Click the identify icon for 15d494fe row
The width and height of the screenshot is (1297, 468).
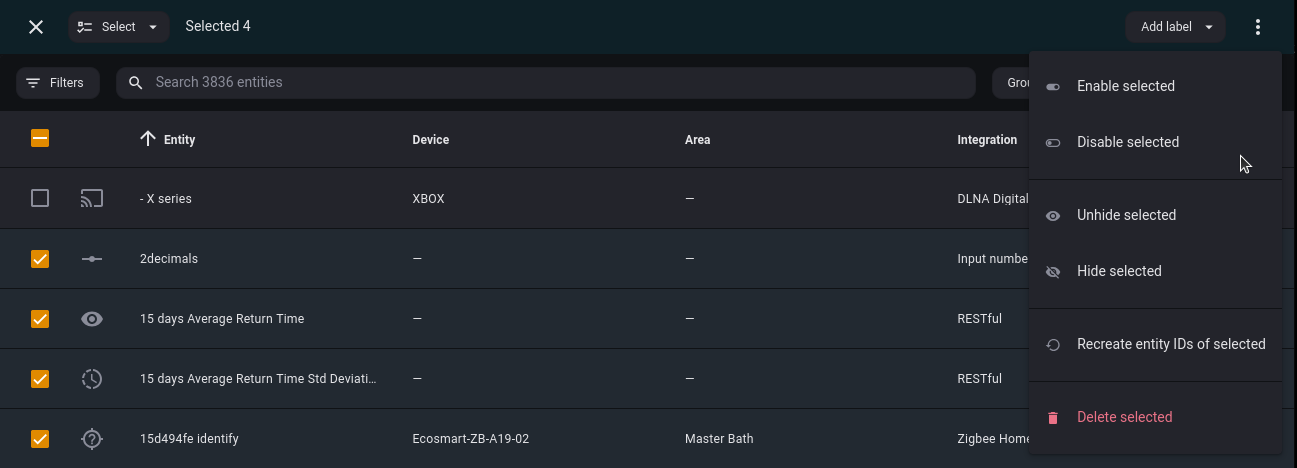(92, 439)
